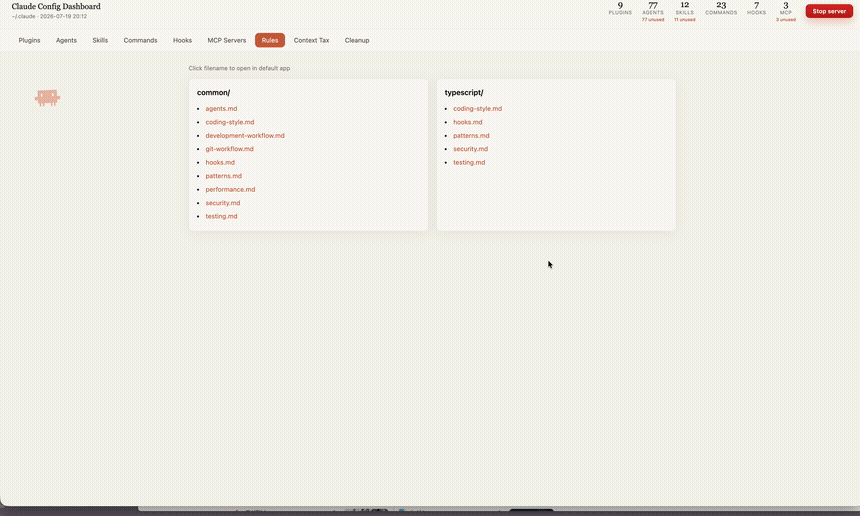The width and height of the screenshot is (860, 516).
Task: Open the MCP Servers tab
Action: (x=227, y=40)
